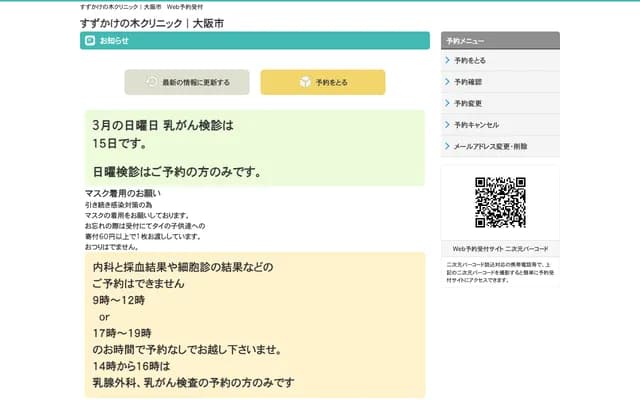Click the green March breast screening notice
Viewport: 640px width, 400px height.
point(254,148)
